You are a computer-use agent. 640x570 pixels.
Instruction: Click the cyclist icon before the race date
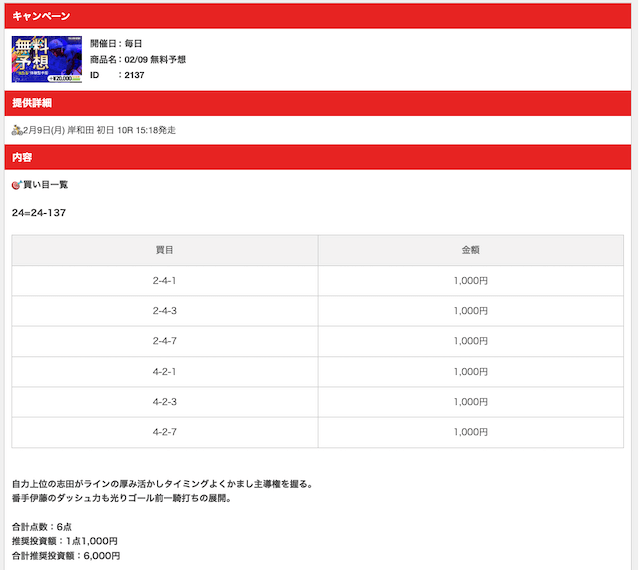[x=17, y=130]
